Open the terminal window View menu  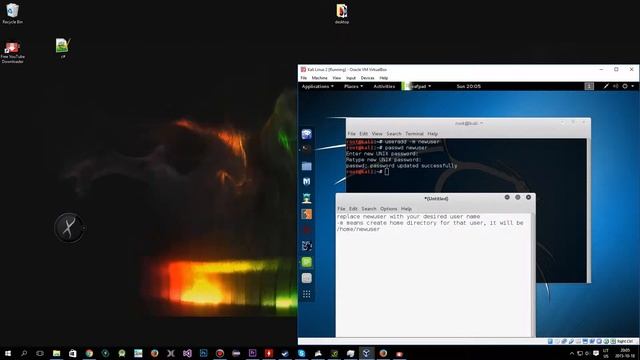pos(377,134)
